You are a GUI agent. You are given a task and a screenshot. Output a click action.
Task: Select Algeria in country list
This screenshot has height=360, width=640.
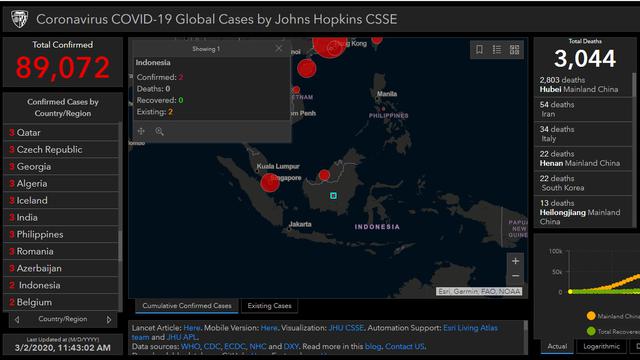point(61,184)
